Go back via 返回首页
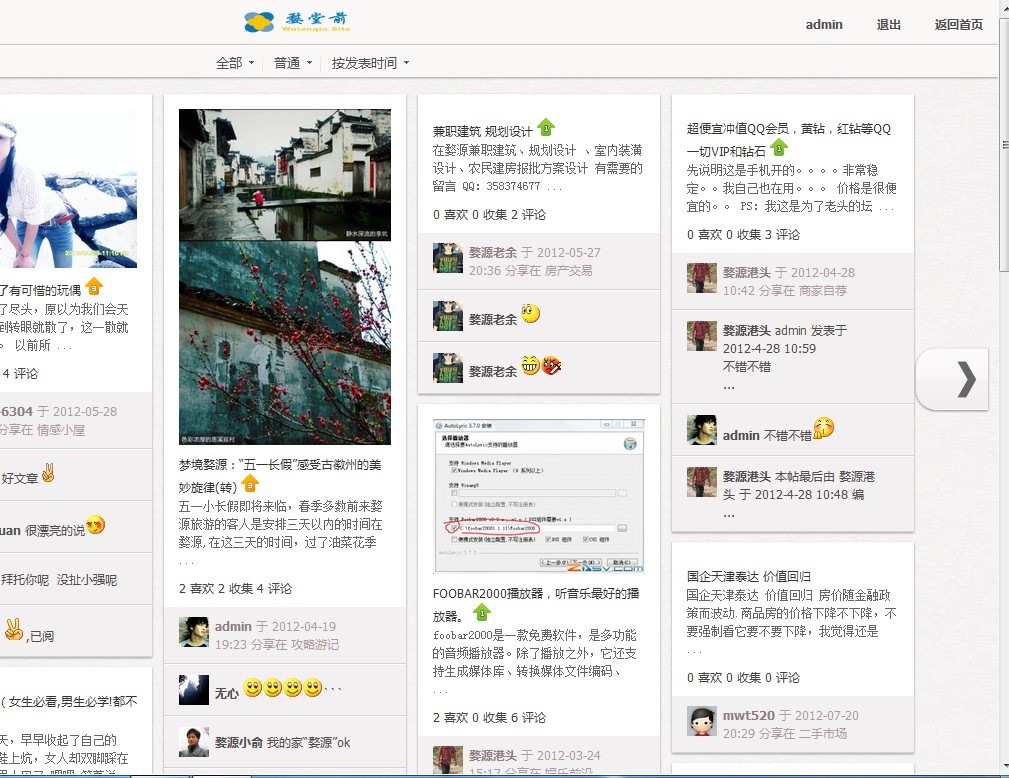Screen dimensions: 1009x778 [x=958, y=24]
